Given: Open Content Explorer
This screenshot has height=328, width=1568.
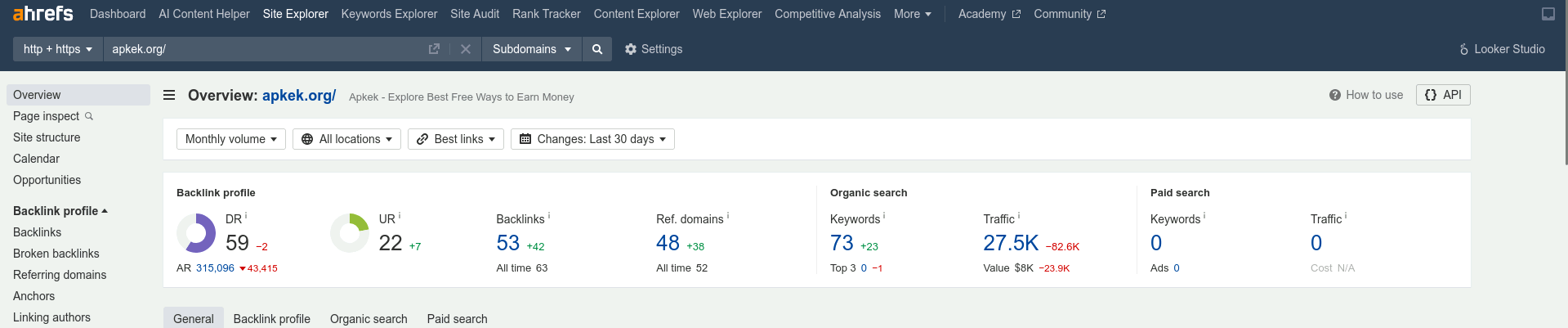Looking at the screenshot, I should 637,14.
